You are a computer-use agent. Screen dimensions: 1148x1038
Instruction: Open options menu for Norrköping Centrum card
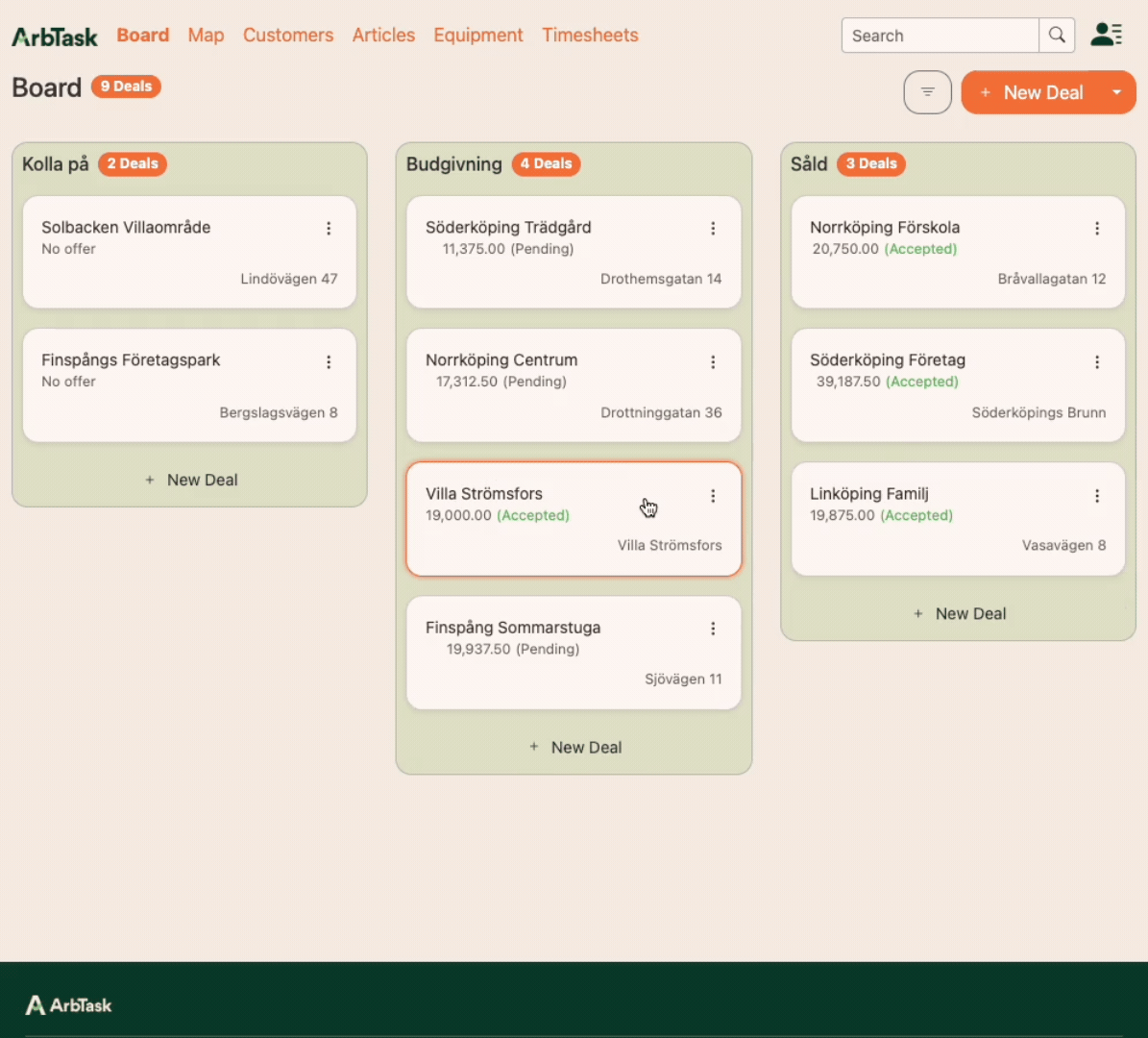pos(713,362)
